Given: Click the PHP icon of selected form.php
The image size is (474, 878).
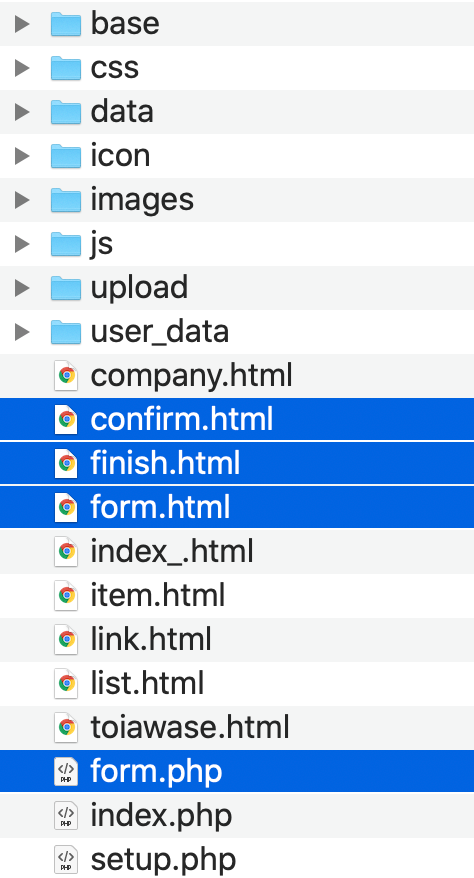Looking at the screenshot, I should [66, 772].
